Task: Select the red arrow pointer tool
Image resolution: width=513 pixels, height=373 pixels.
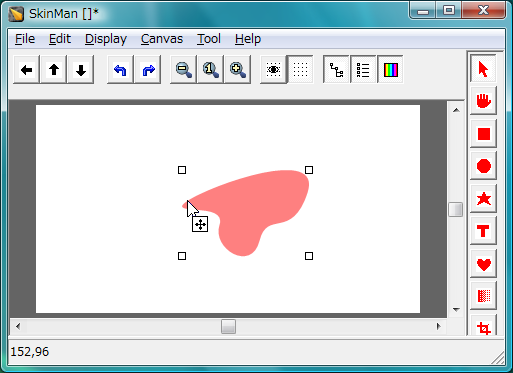Action: [483, 69]
